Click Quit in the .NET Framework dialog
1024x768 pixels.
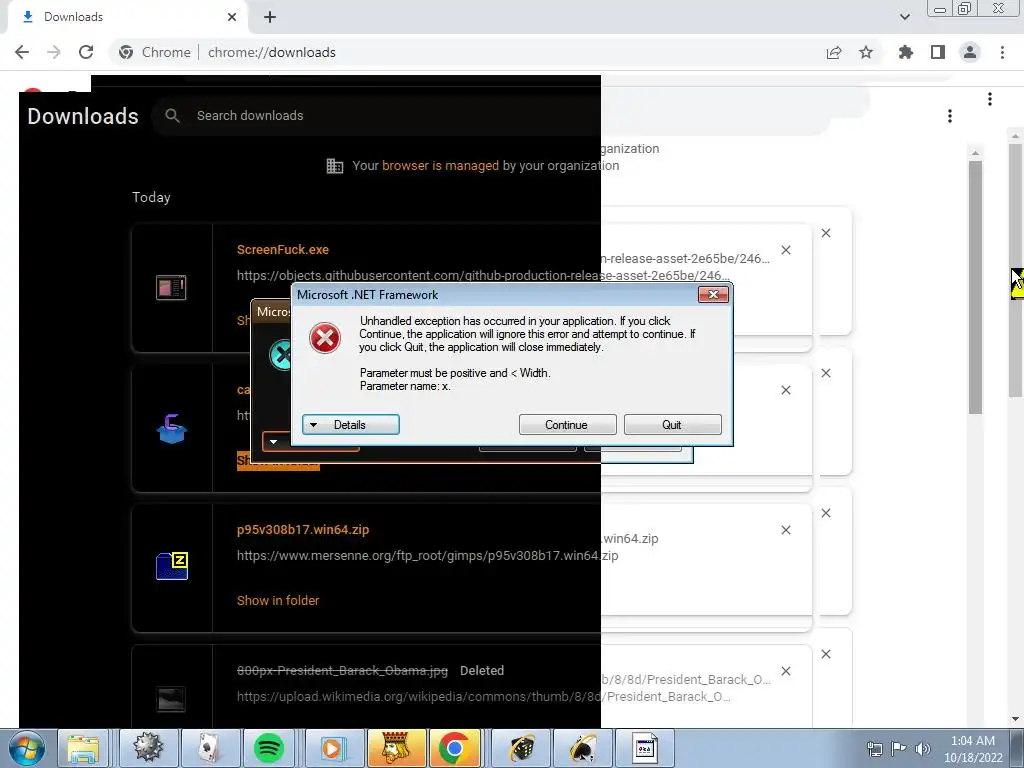(x=672, y=424)
